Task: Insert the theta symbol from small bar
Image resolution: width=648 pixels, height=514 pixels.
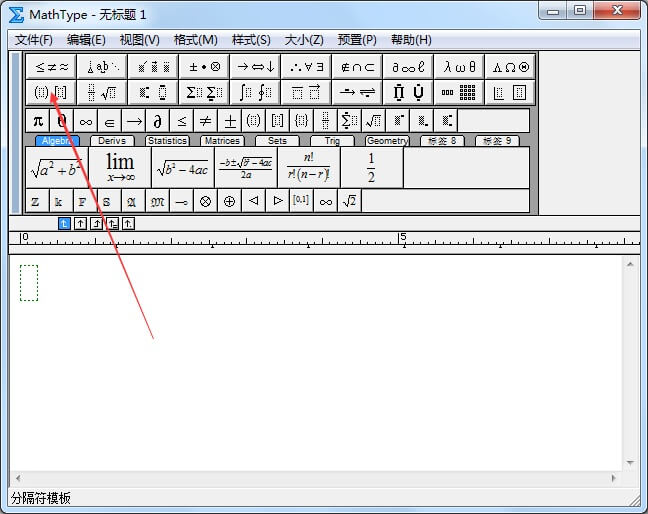Action: pos(62,121)
